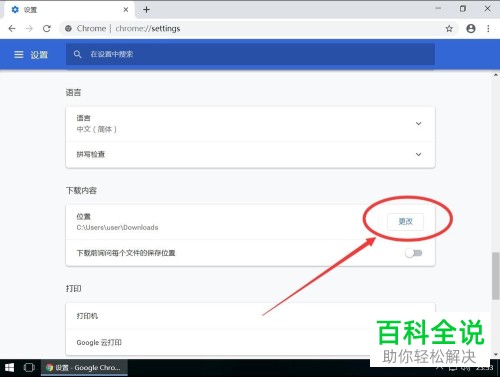Click the search magnifier icon in settings
Viewport: 500px width, 377px height.
(x=77, y=54)
